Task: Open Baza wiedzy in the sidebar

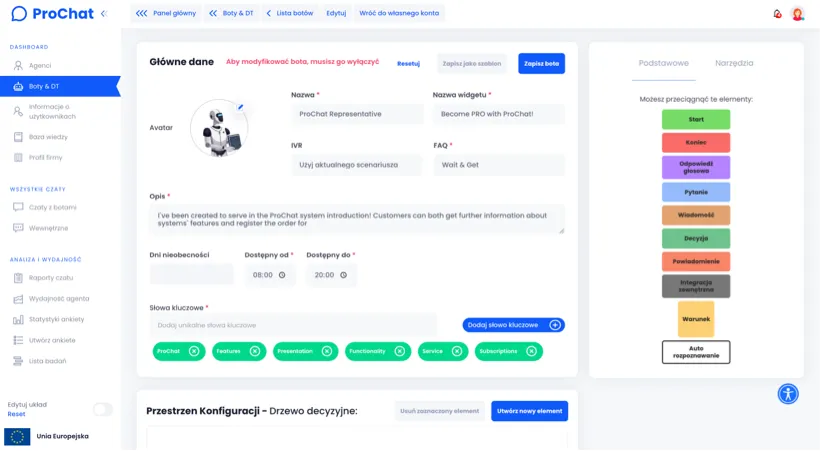Action: click(x=48, y=136)
